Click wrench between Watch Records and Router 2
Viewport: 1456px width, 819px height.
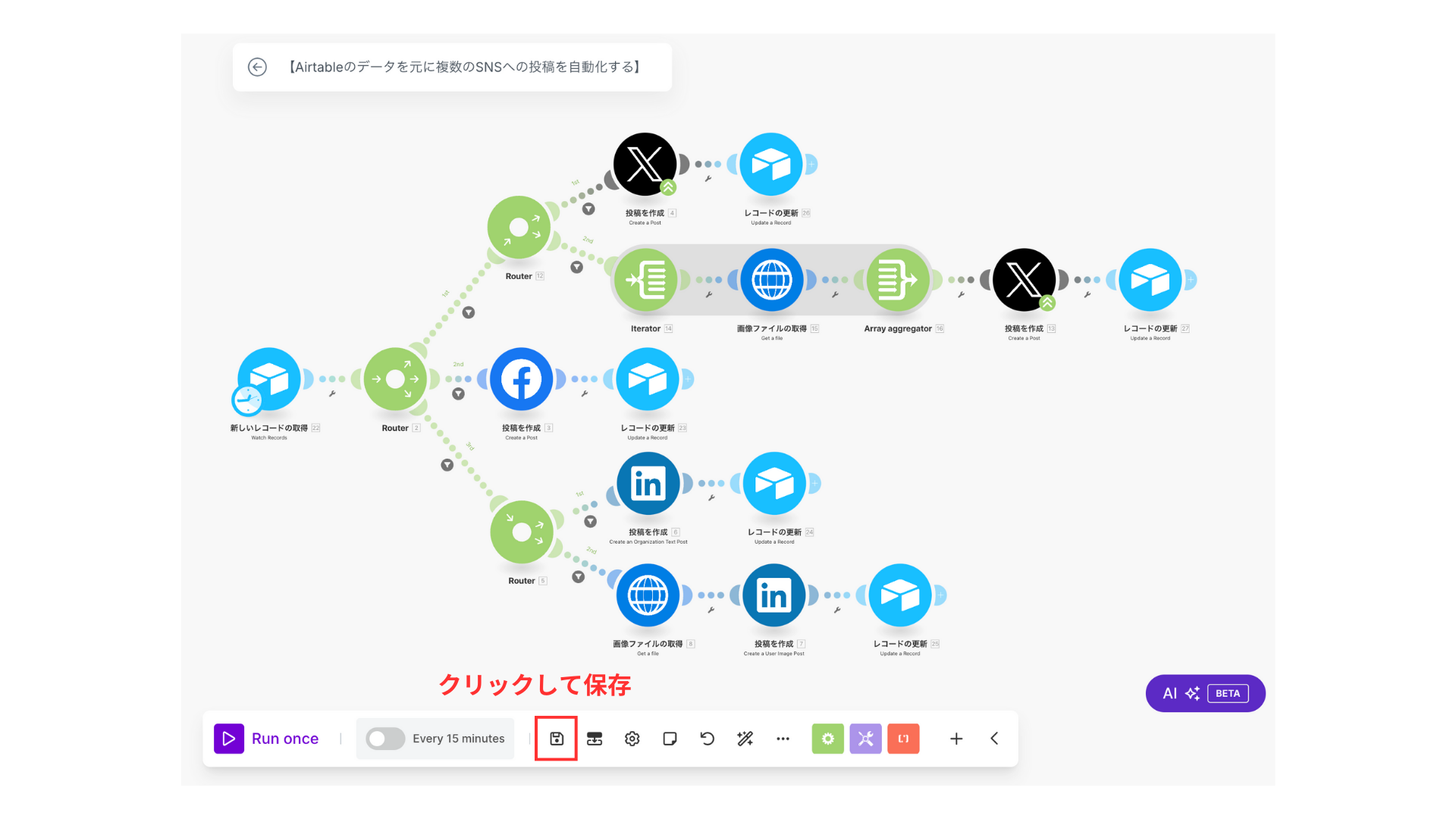(x=332, y=394)
